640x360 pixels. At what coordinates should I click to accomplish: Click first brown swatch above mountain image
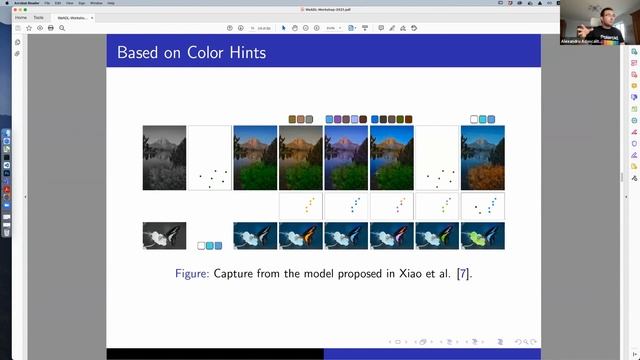(x=292, y=119)
